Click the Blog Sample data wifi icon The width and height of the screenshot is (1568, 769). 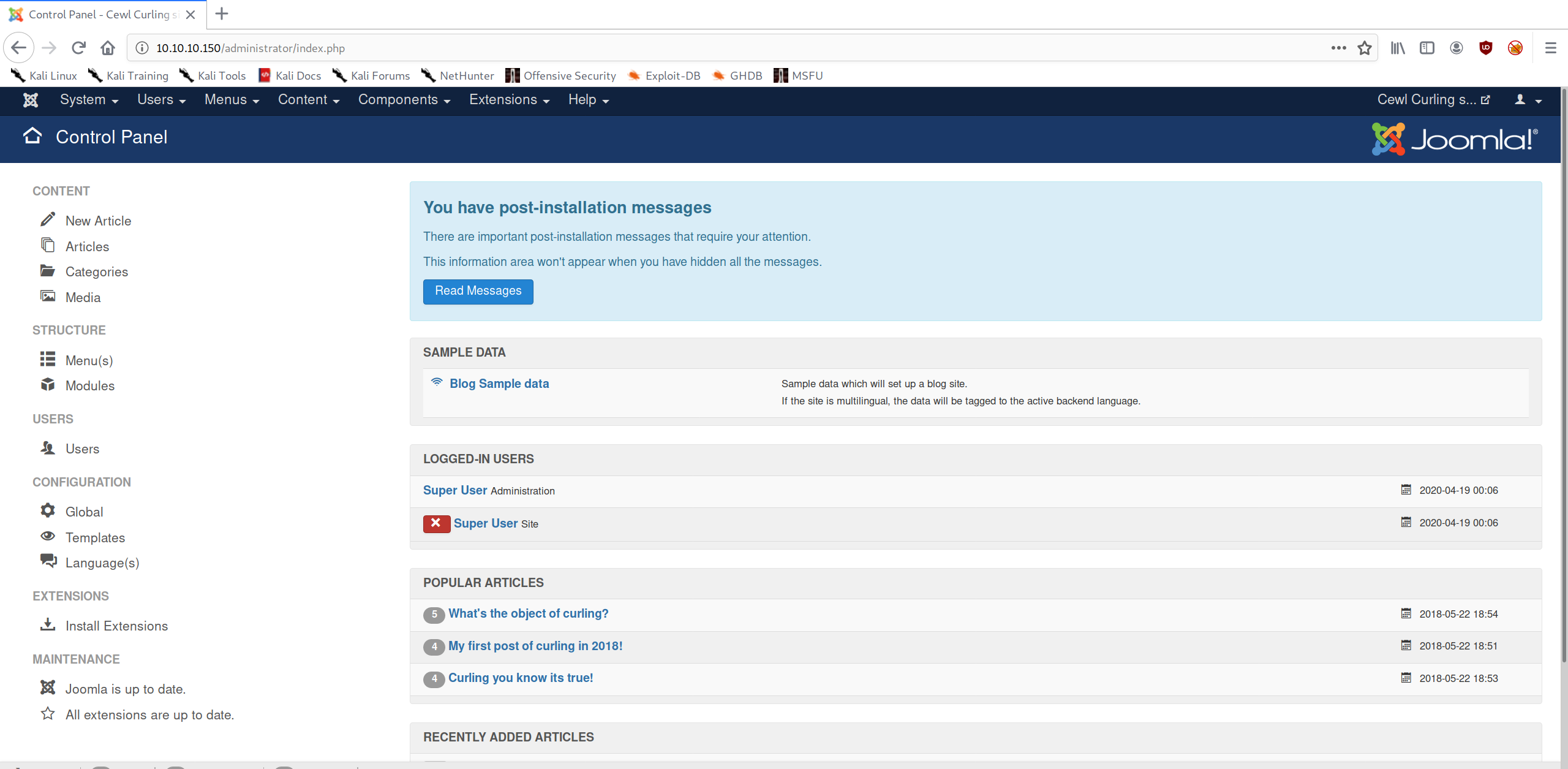[437, 382]
